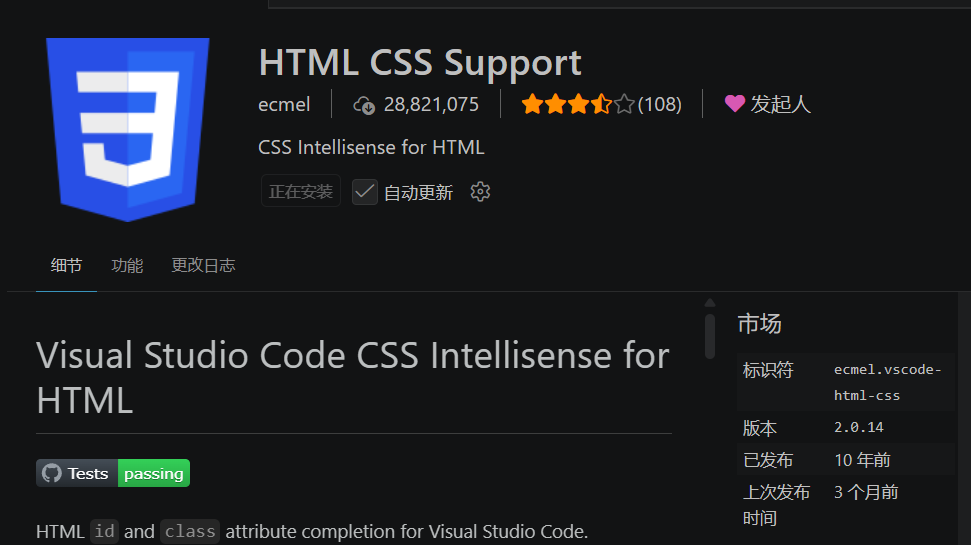Click the 上次发布时间 label

pos(777,505)
